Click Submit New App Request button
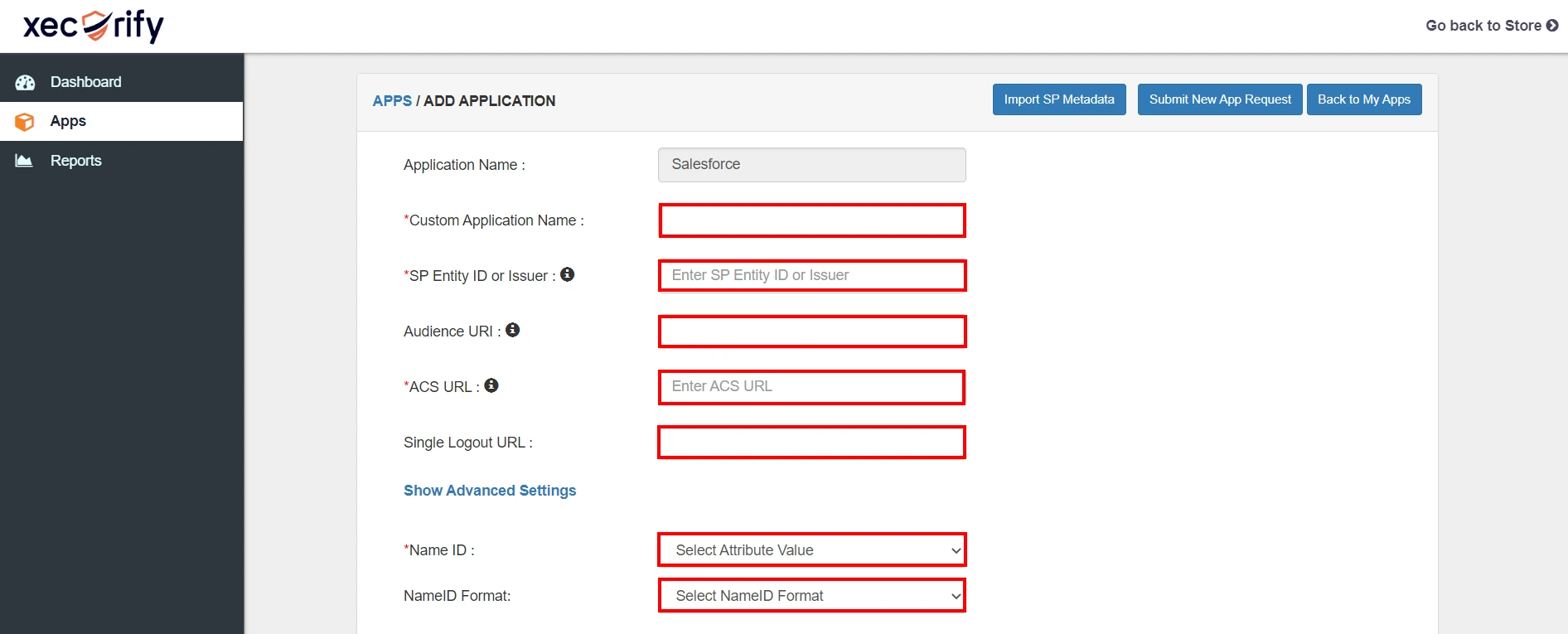The height and width of the screenshot is (634, 1568). [x=1220, y=99]
